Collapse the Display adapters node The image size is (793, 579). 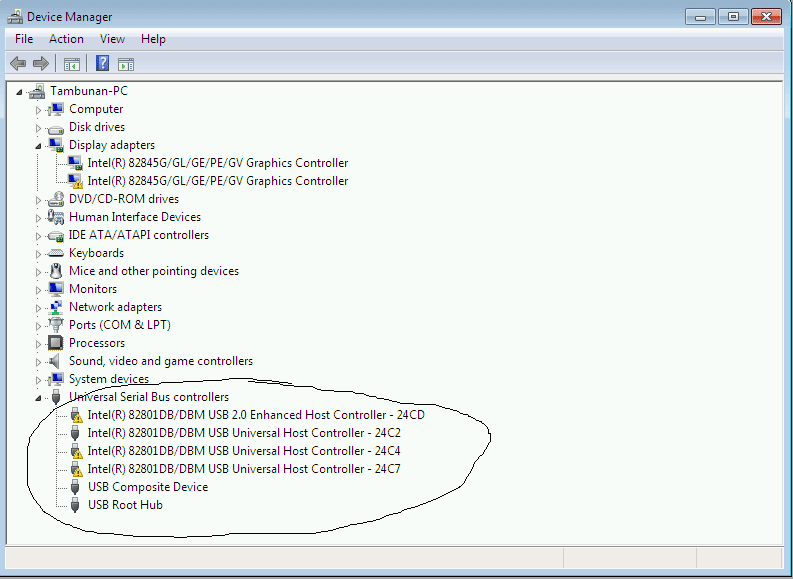pyautogui.click(x=38, y=146)
